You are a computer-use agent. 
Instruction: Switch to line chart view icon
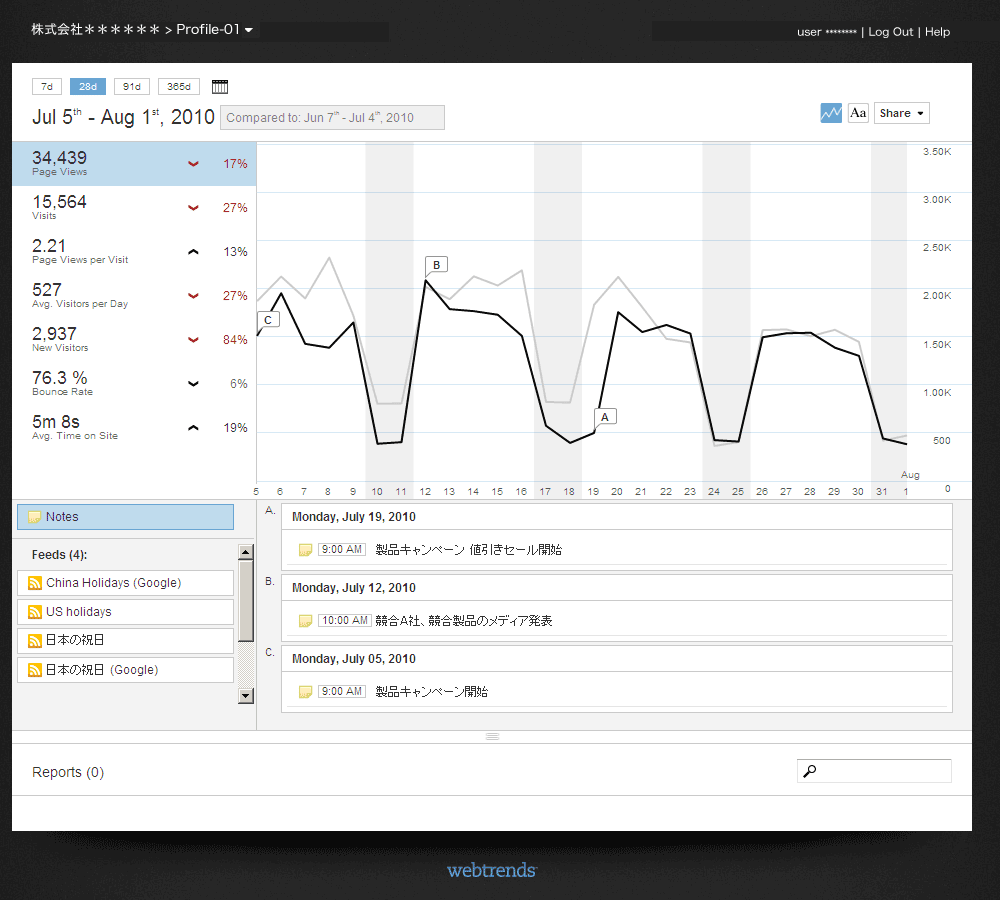pyautogui.click(x=831, y=113)
